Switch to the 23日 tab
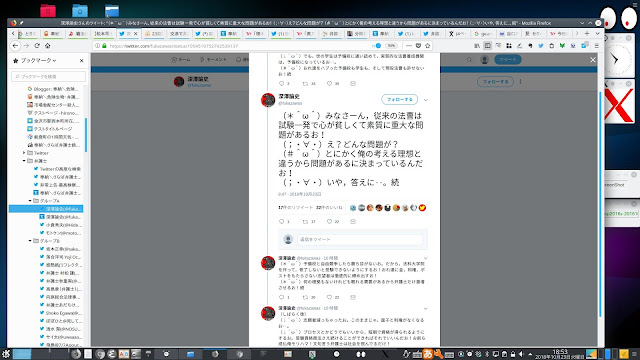640x360 pixels. click(155, 33)
